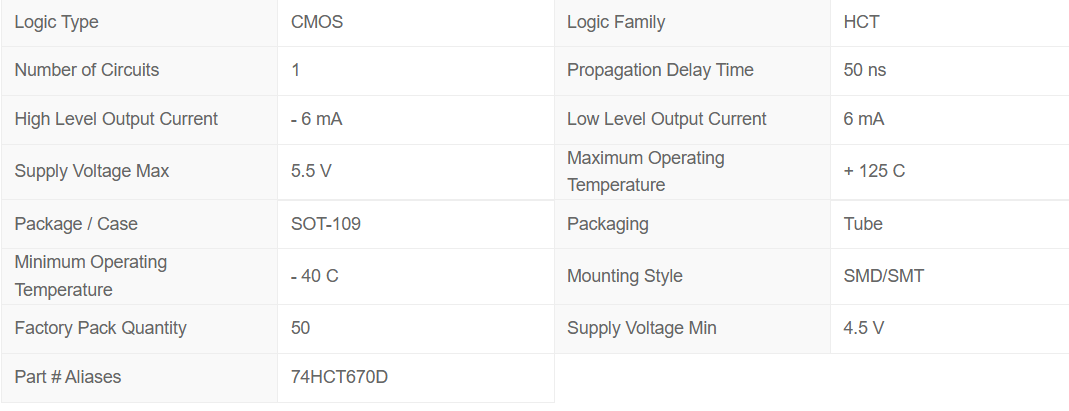The width and height of the screenshot is (1069, 411).
Task: Select the 50 ns delay value
Action: click(864, 70)
